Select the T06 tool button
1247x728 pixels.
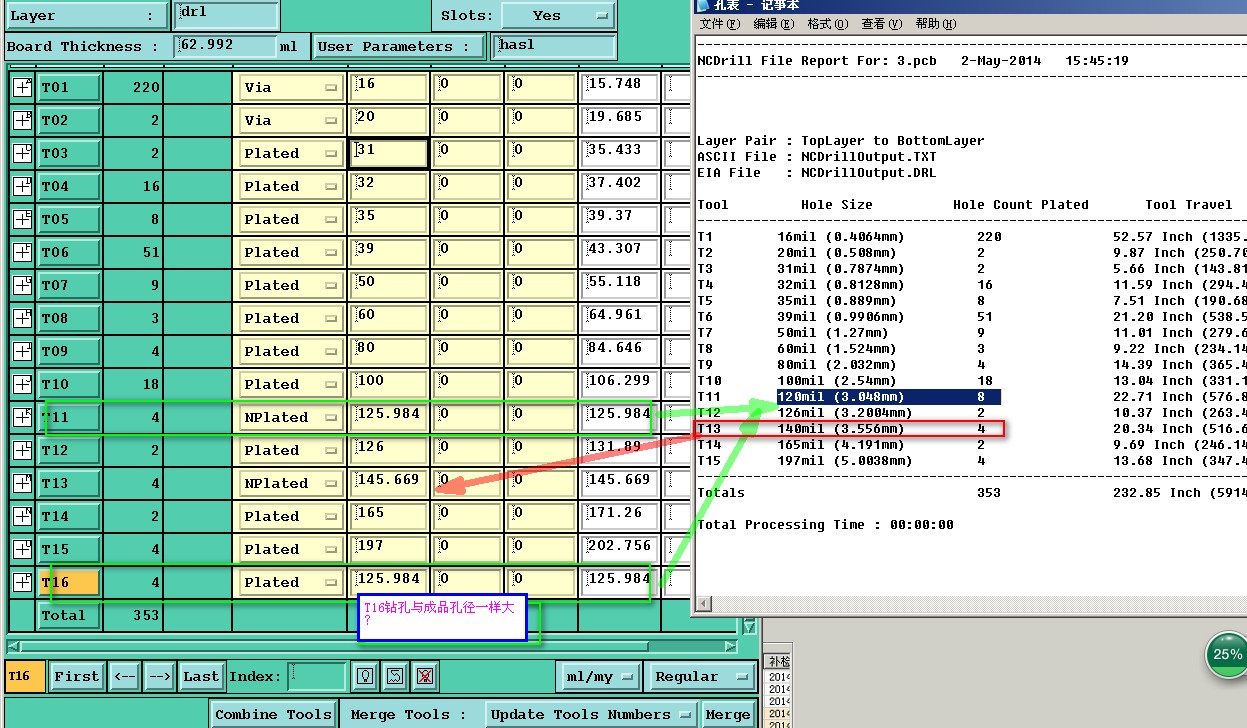[x=68, y=253]
